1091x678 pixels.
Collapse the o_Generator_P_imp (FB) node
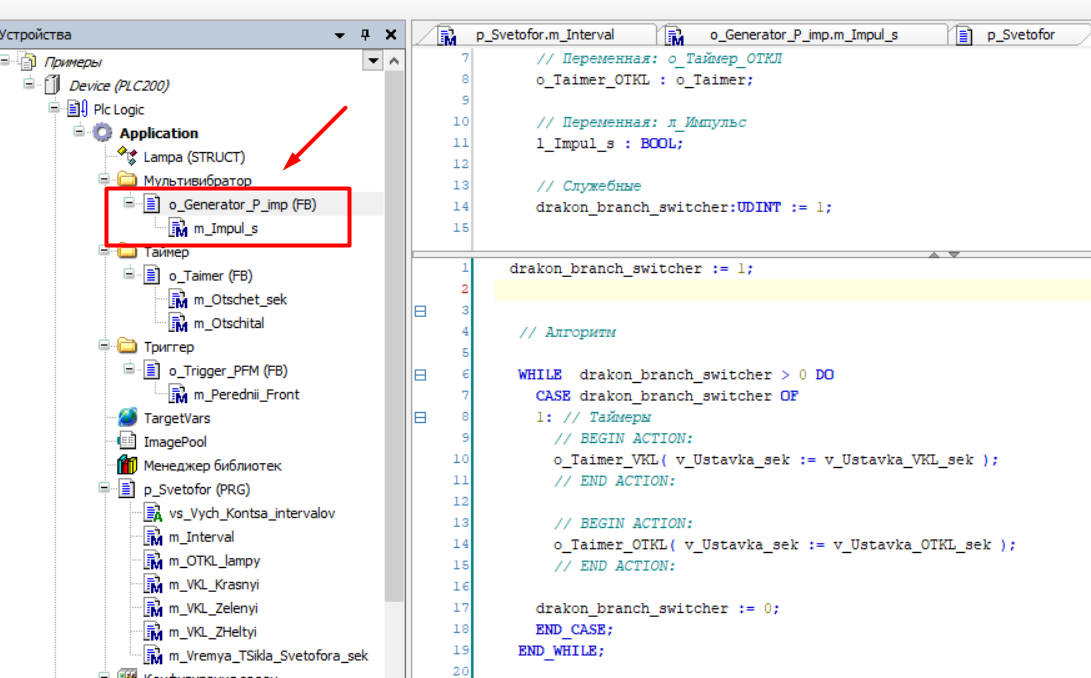(x=129, y=203)
